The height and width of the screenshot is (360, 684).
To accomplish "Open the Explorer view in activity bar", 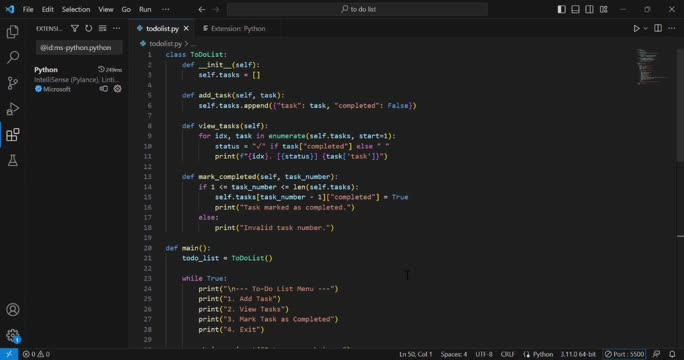I will tap(13, 31).
